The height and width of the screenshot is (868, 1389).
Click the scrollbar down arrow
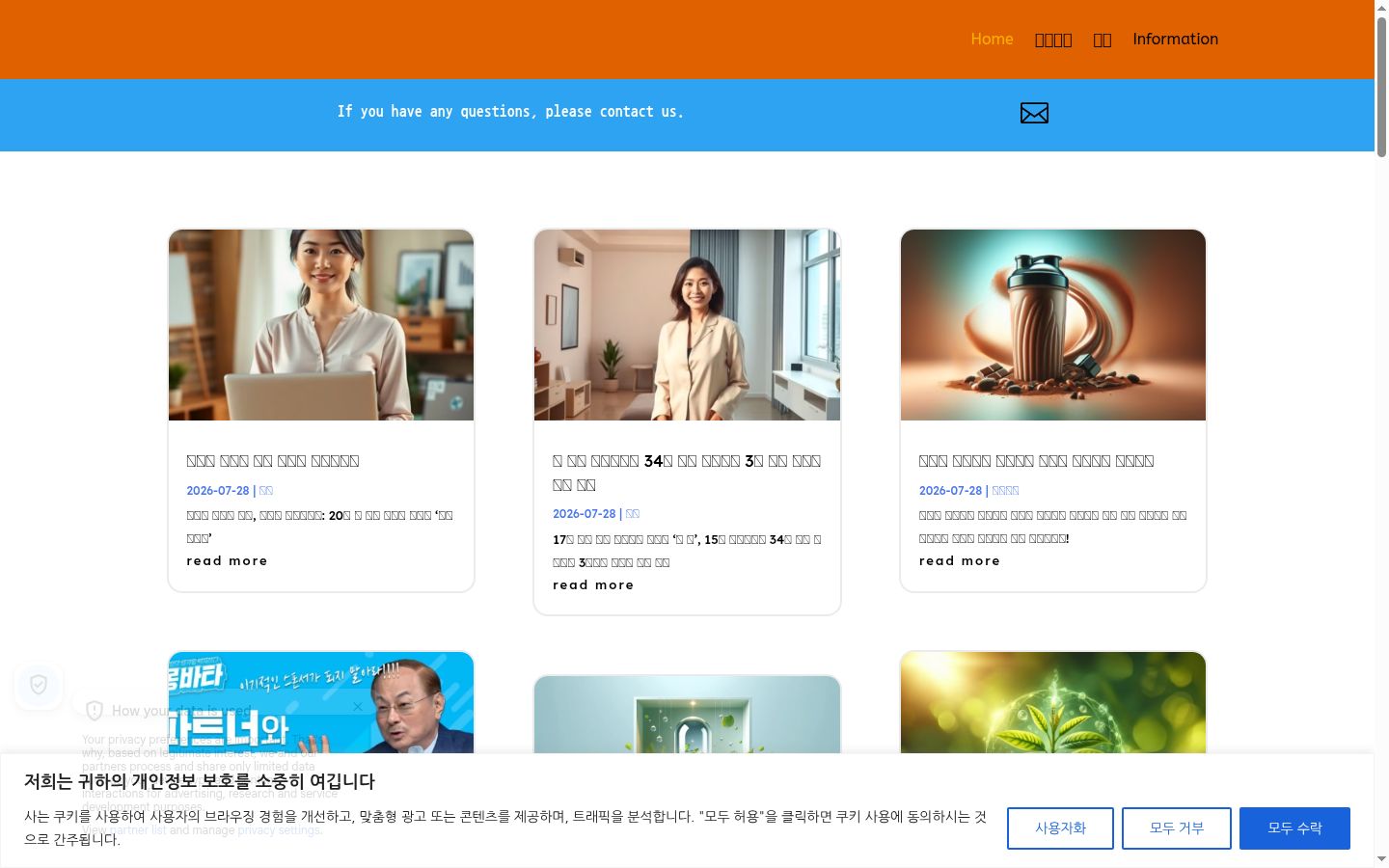click(1381, 859)
